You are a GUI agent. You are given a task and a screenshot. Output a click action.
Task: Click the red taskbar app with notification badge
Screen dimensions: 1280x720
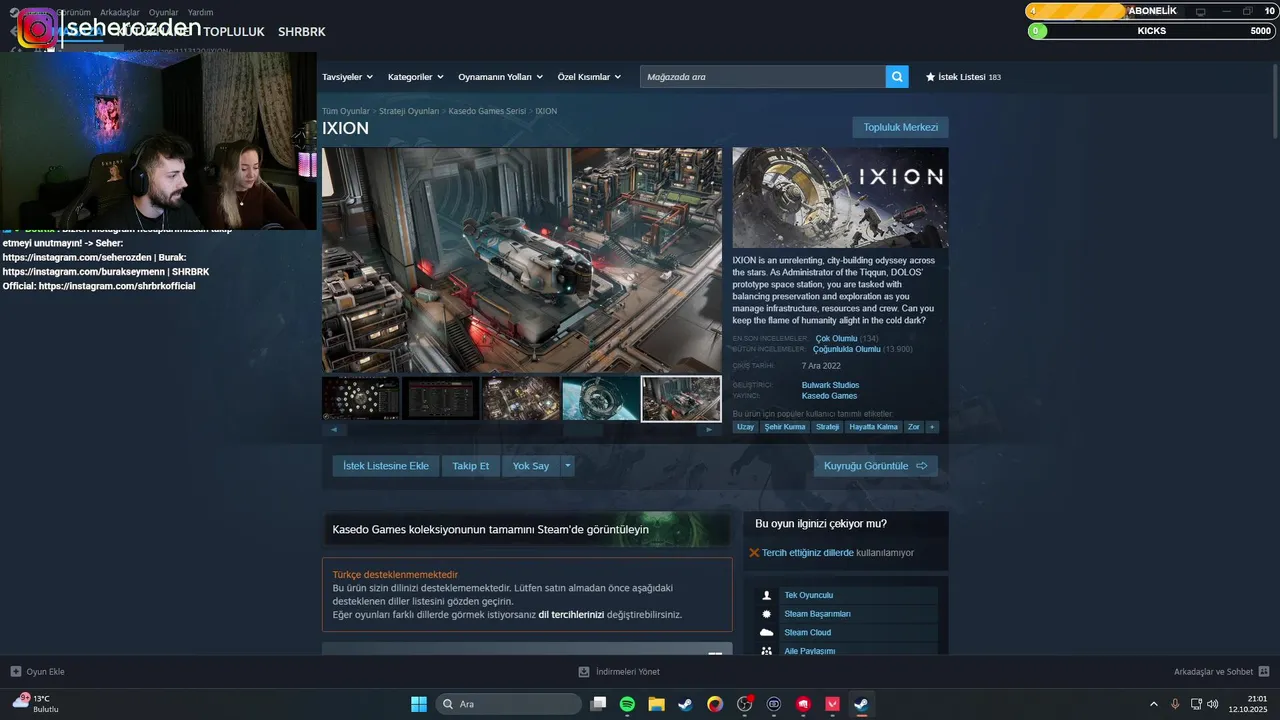[745, 704]
